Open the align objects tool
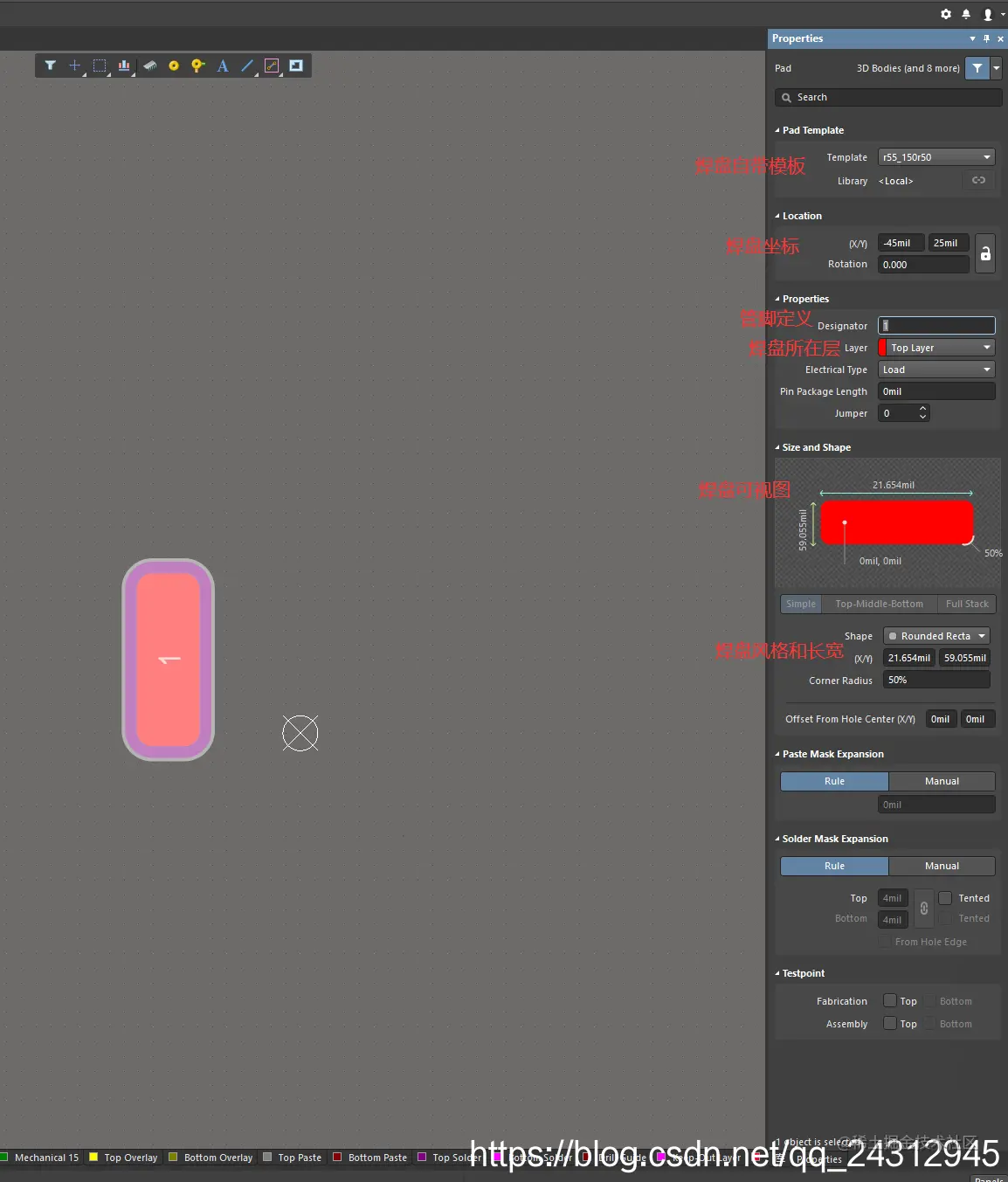The width and height of the screenshot is (1008, 1182). pos(124,66)
